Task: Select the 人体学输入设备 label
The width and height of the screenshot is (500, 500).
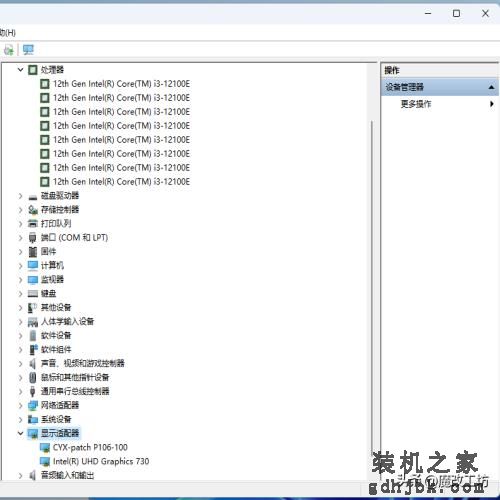Action: (67, 321)
